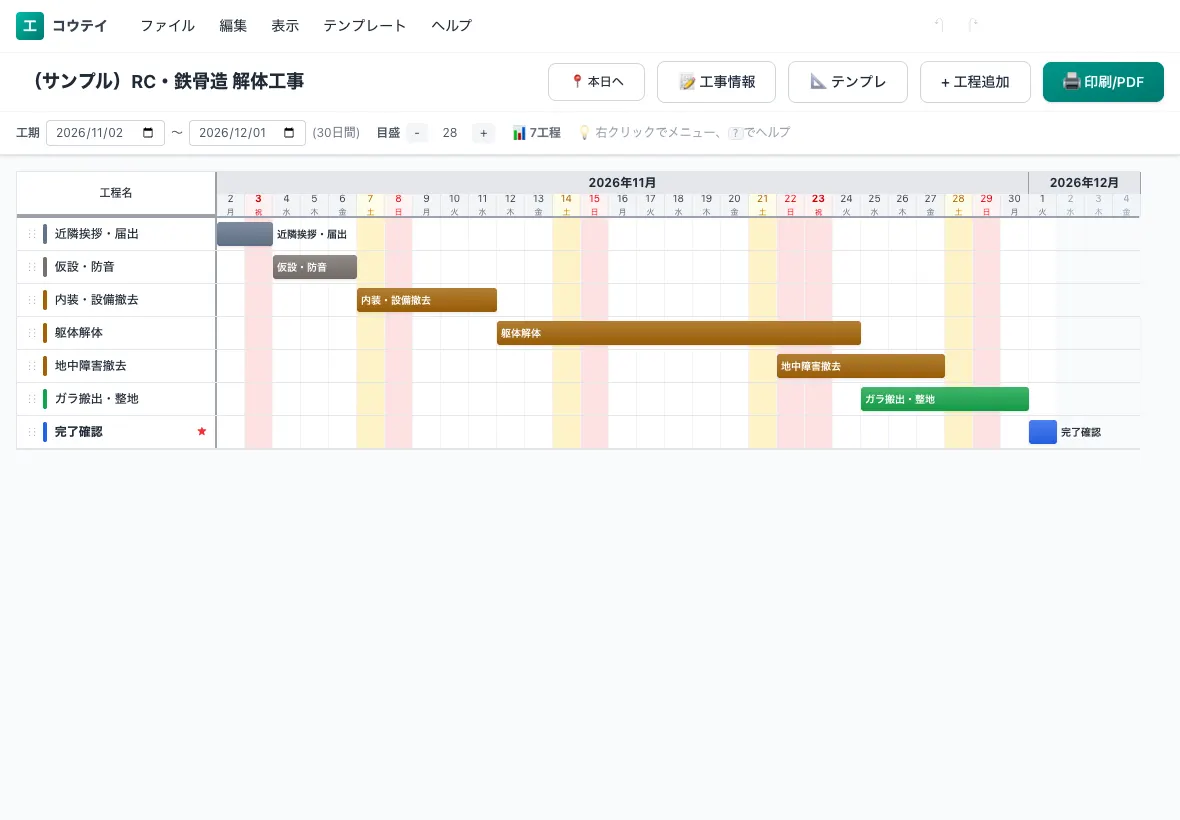
Task: Click Saturday date 14 in the header
Action: coord(566,205)
